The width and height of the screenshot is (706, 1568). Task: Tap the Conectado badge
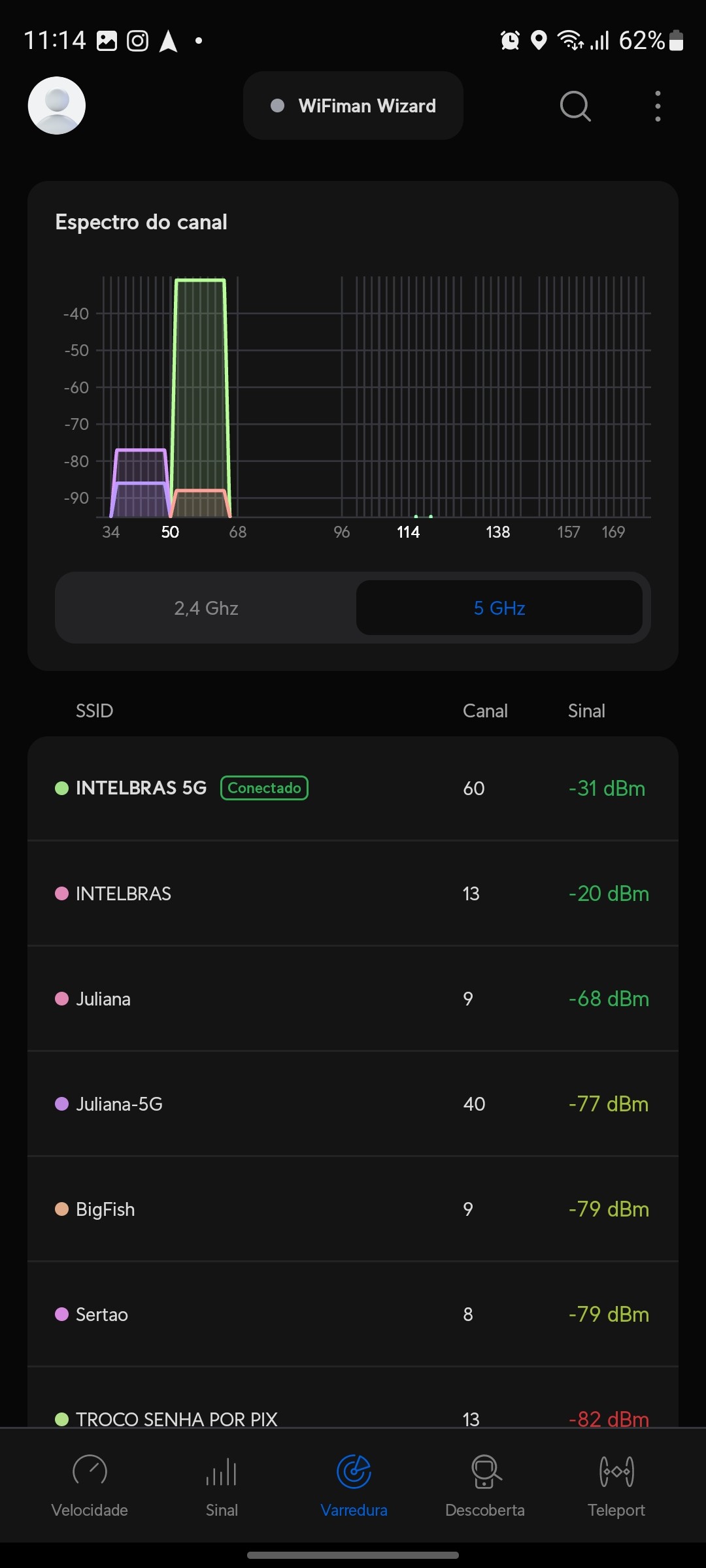(264, 788)
